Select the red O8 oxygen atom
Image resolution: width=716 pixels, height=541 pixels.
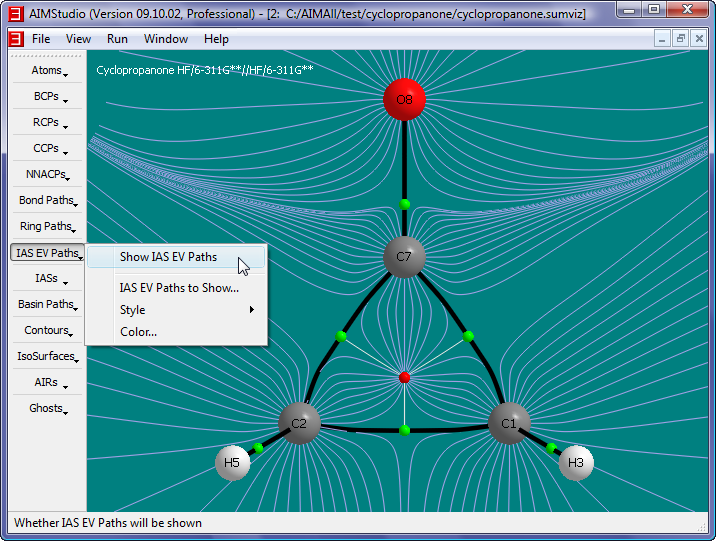click(x=404, y=100)
